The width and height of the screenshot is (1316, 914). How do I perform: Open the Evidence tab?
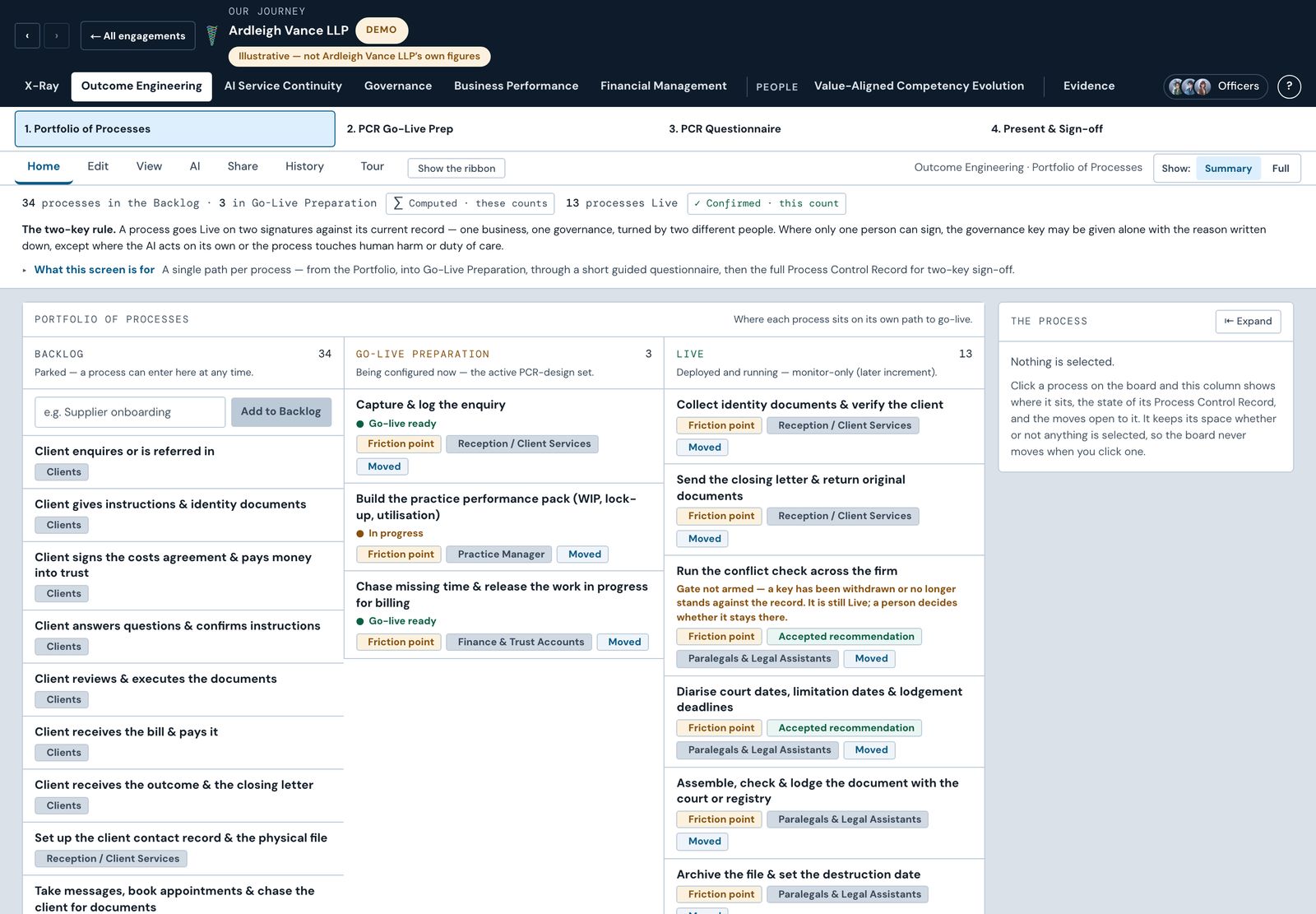coord(1089,86)
